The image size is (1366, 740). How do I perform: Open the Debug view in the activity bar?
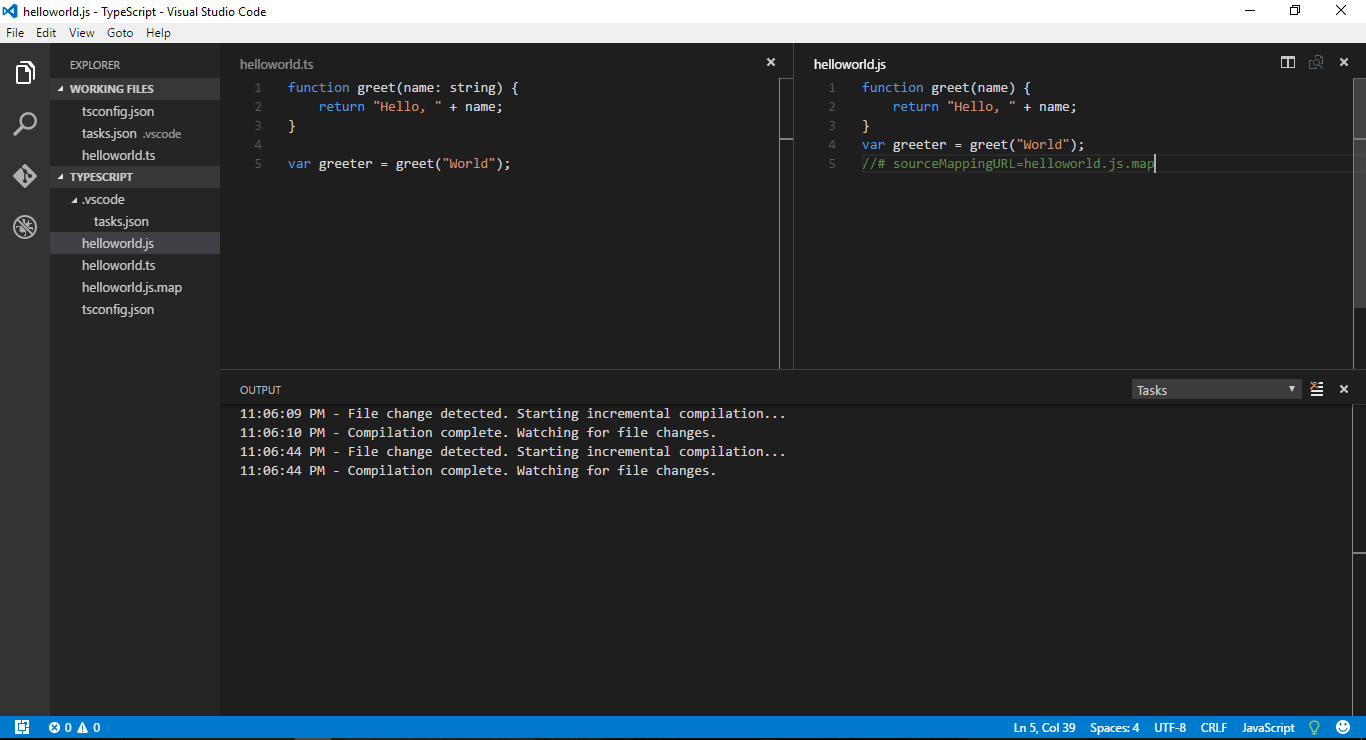pyautogui.click(x=24, y=227)
